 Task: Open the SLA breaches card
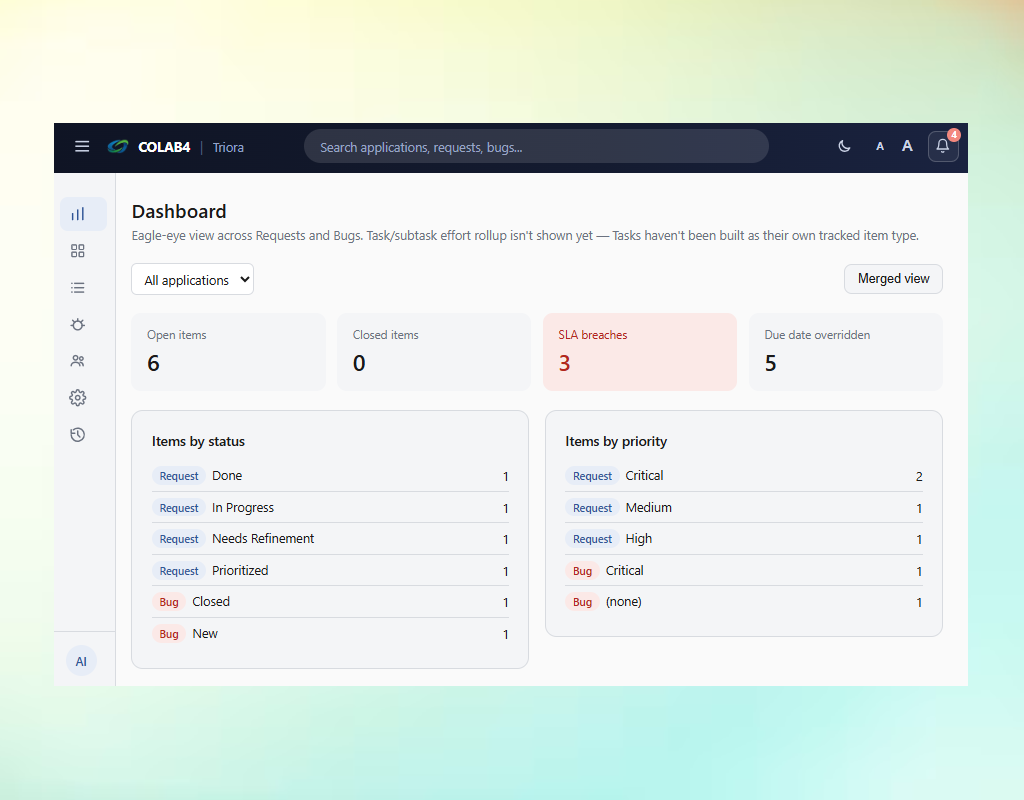pos(640,352)
